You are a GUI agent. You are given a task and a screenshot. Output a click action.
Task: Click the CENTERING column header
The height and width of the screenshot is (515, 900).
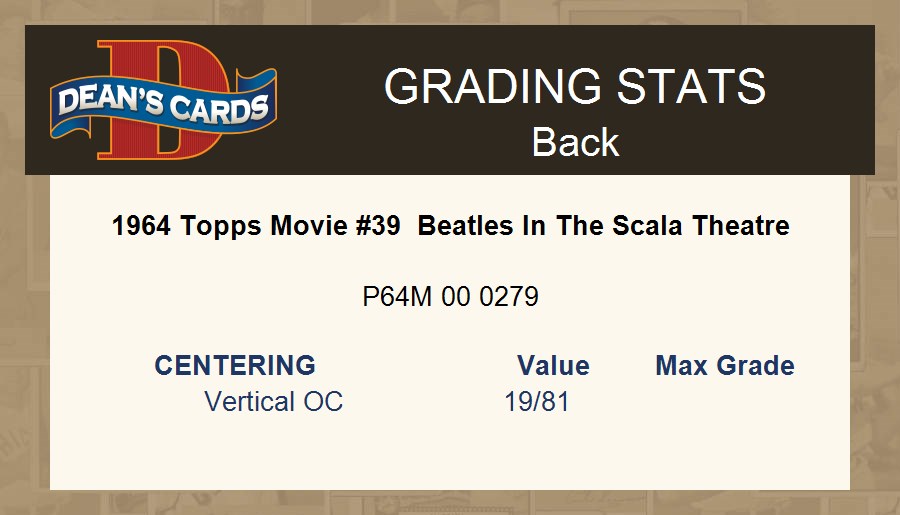point(235,366)
